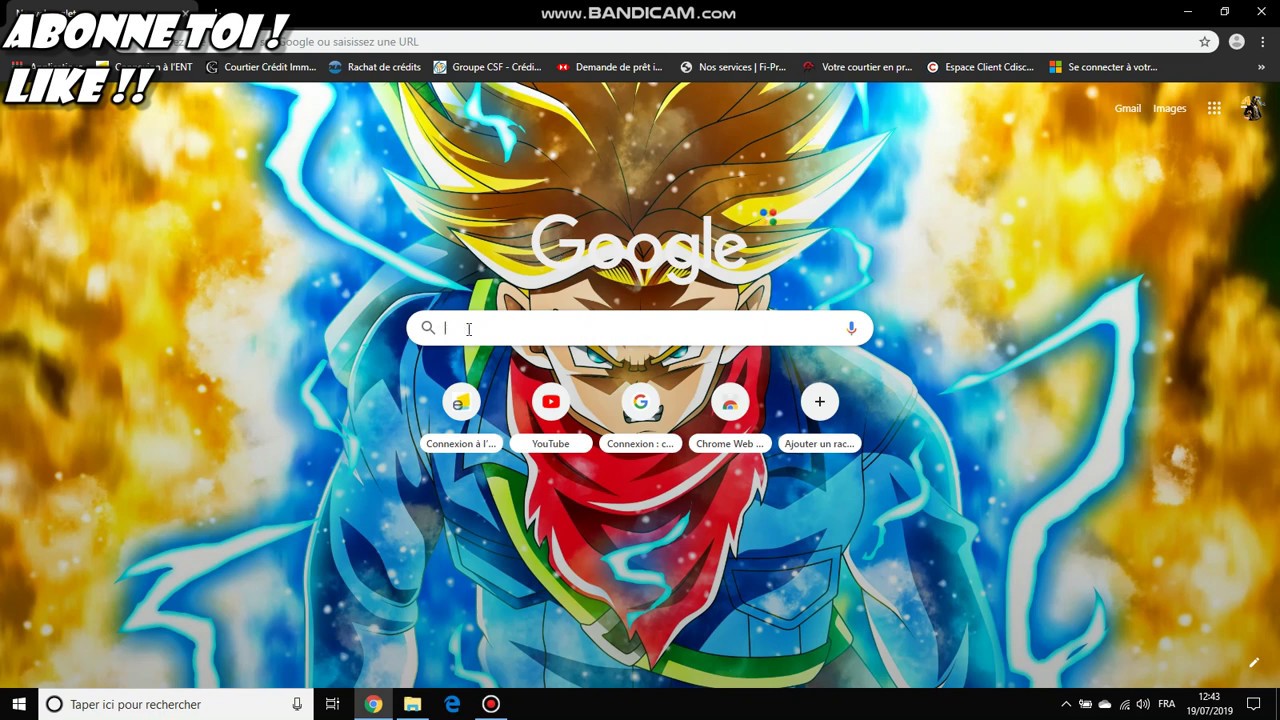Customize this page with the pencil icon
This screenshot has height=720, width=1280.
[x=1254, y=663]
